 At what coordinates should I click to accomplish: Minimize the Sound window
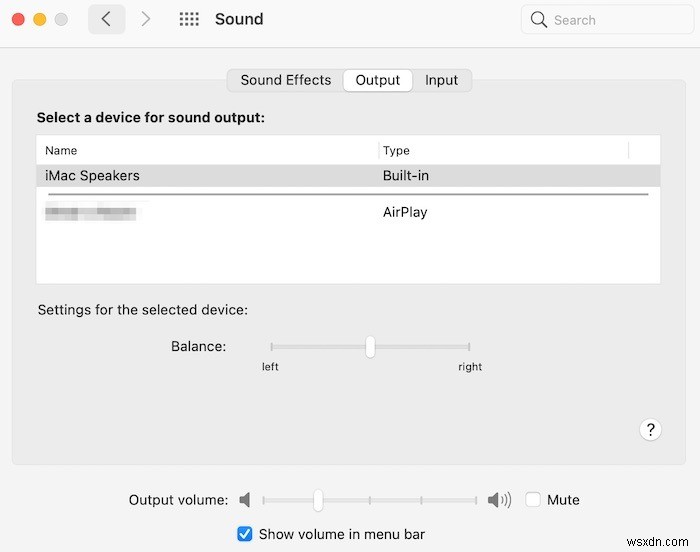[40, 19]
